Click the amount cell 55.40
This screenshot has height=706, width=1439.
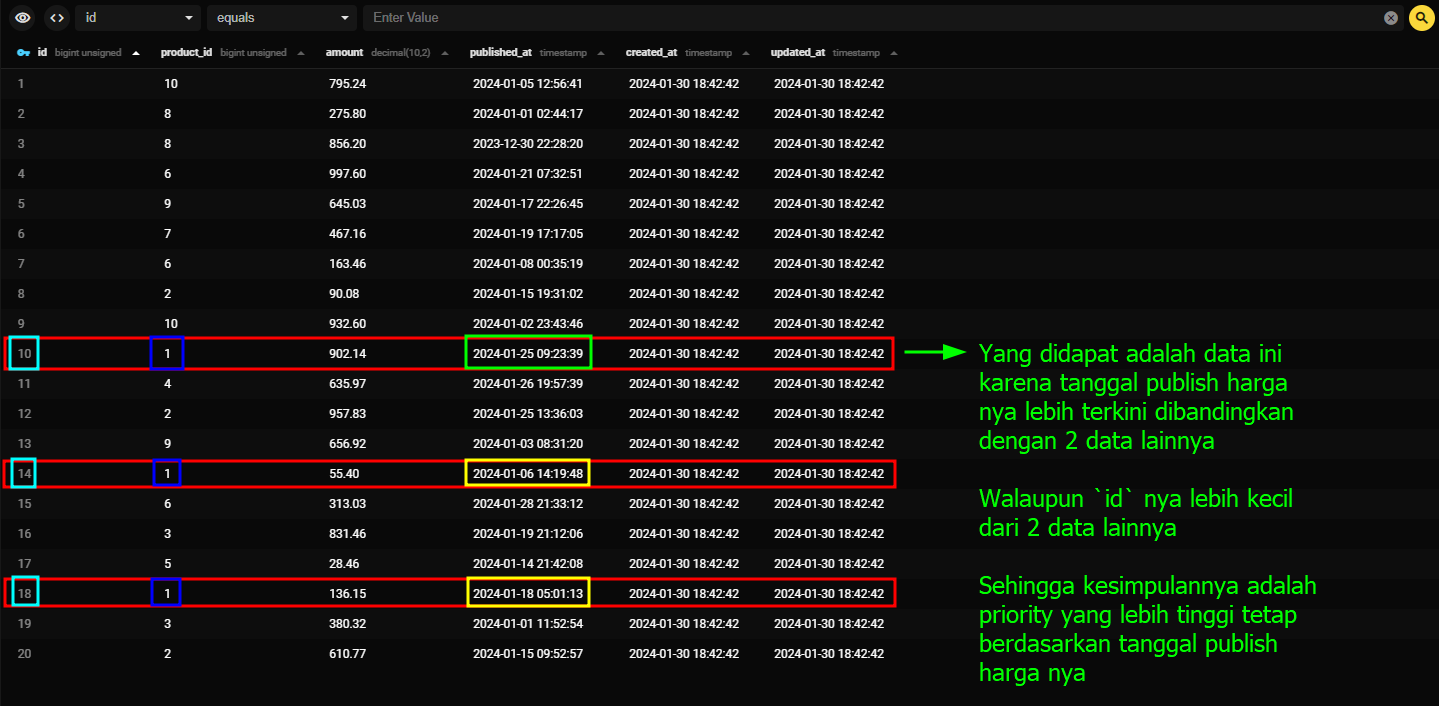(x=344, y=473)
